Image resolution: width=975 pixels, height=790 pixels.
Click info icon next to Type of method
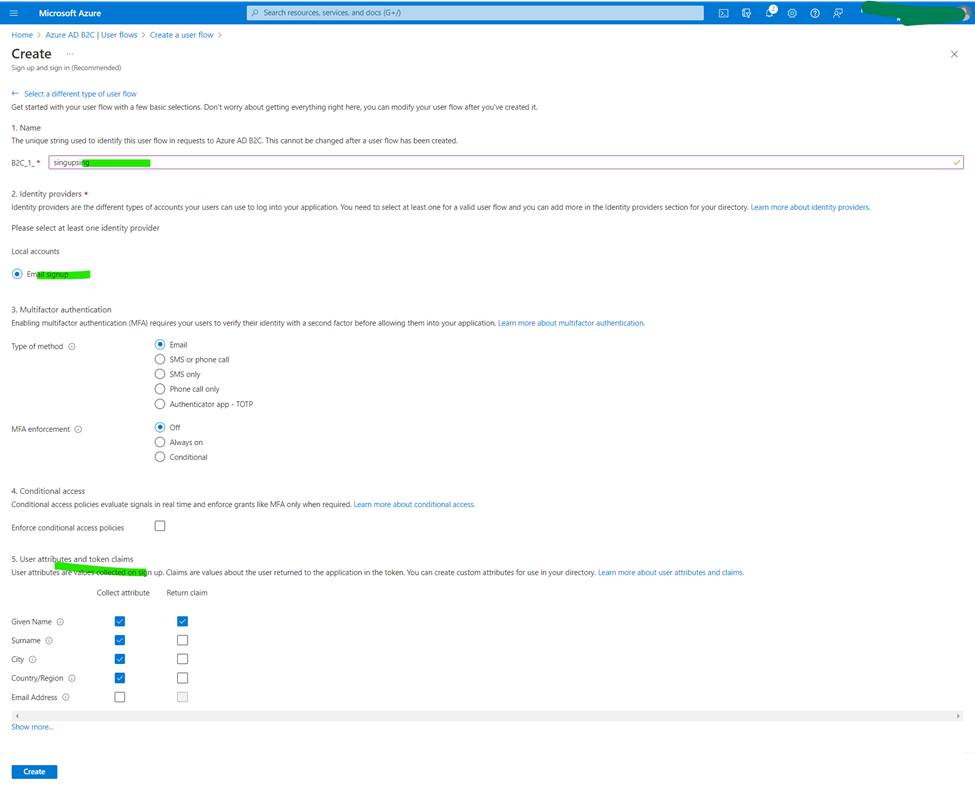coord(72,346)
